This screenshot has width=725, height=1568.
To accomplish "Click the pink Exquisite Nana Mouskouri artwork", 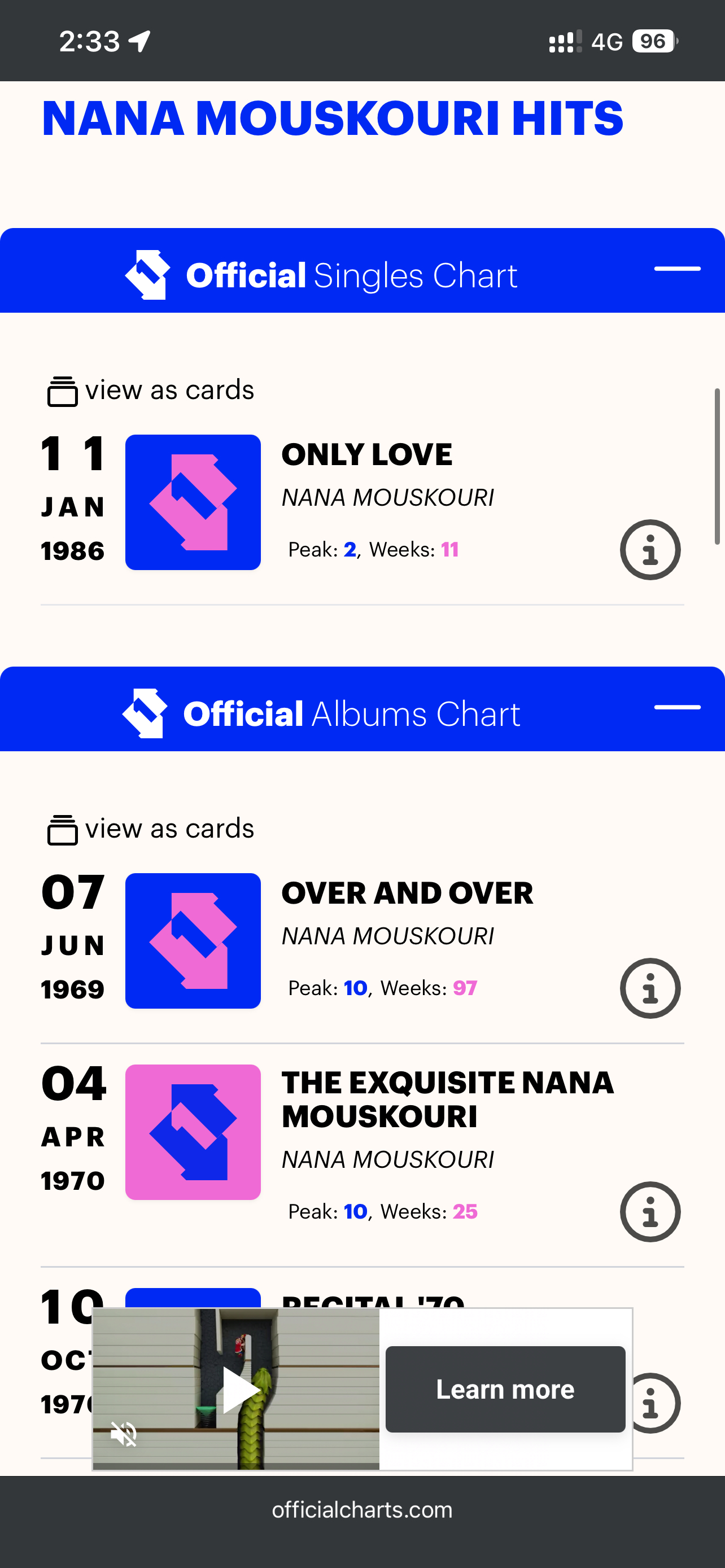I will point(193,1132).
